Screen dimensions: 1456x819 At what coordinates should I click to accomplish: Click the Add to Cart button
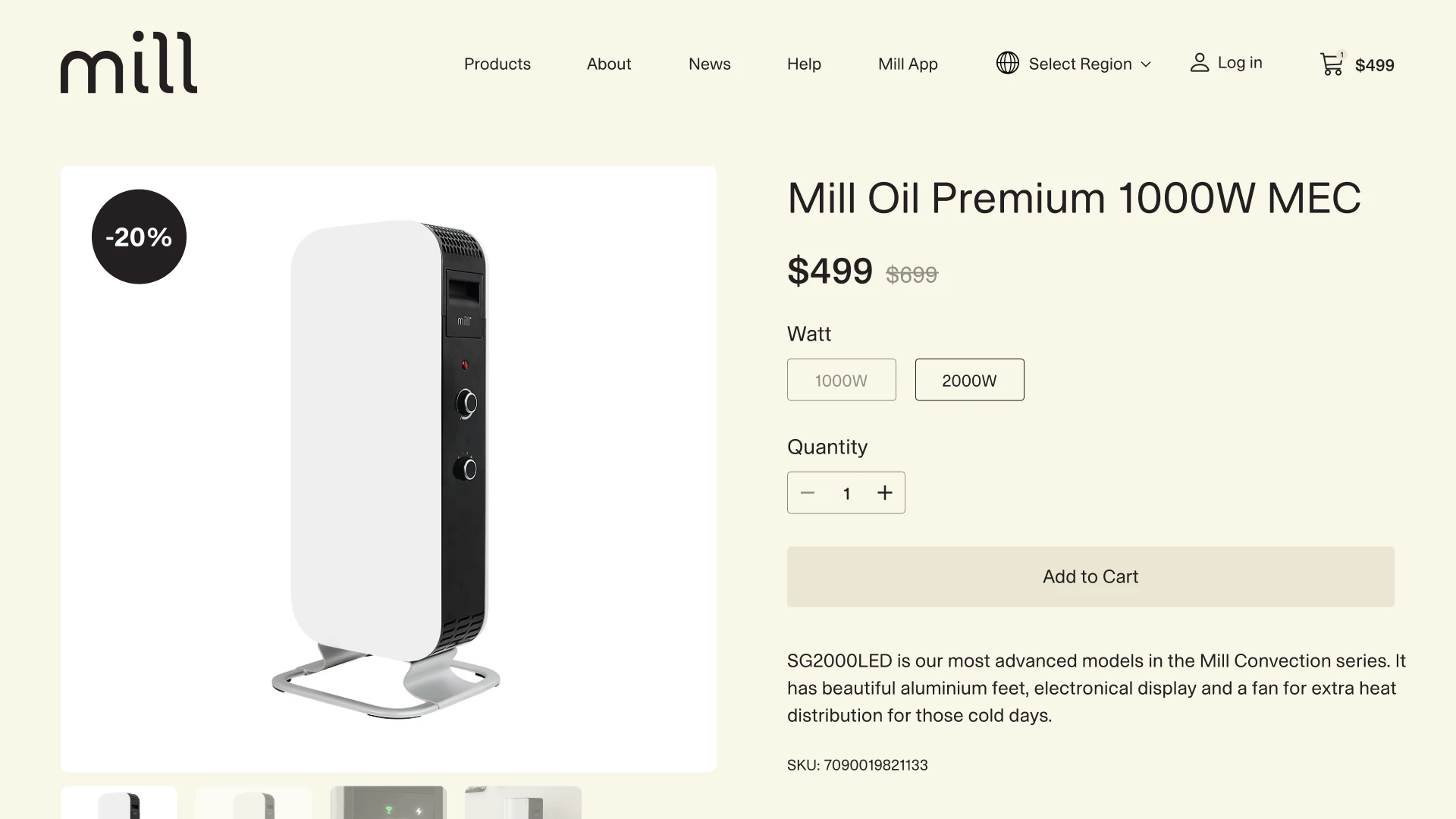pyautogui.click(x=1090, y=577)
